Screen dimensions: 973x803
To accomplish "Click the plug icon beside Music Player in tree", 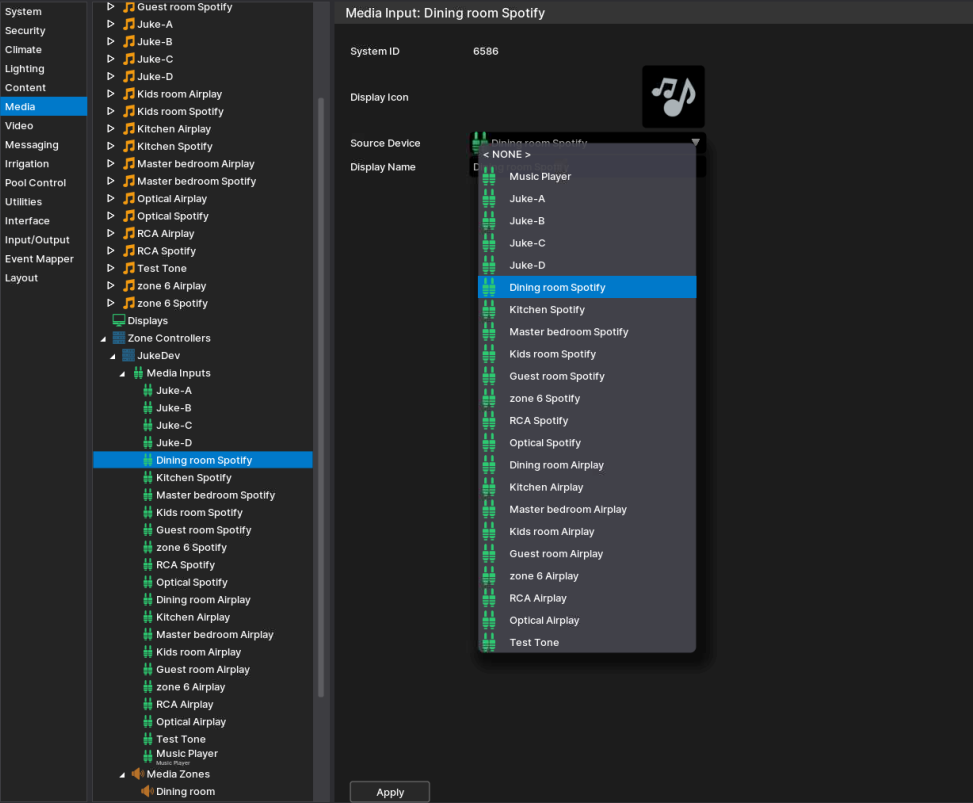I will tap(148, 756).
